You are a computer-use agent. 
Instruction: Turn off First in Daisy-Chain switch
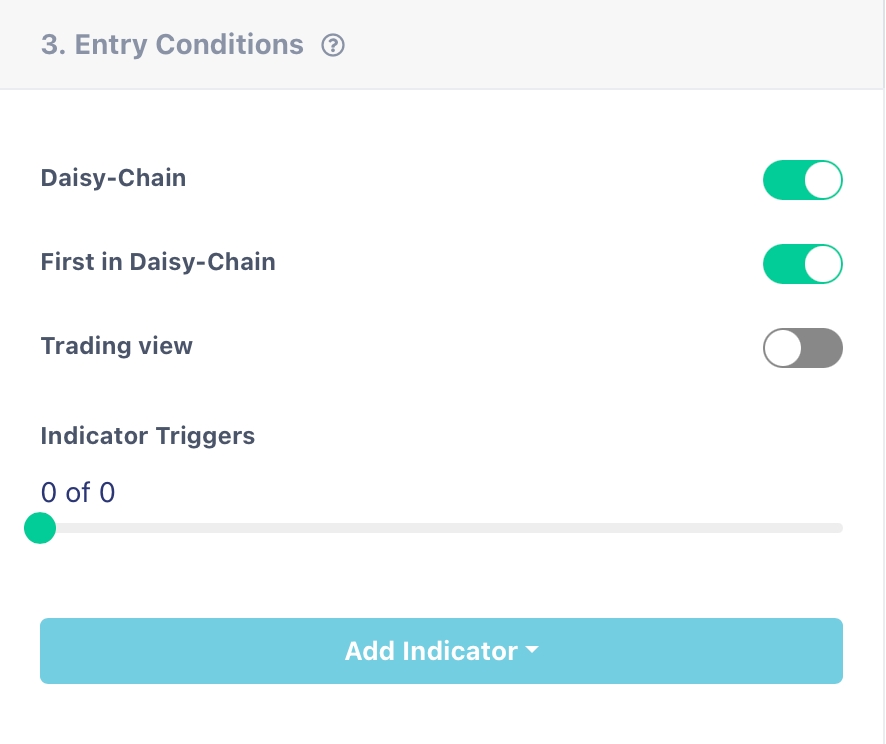[x=802, y=265]
